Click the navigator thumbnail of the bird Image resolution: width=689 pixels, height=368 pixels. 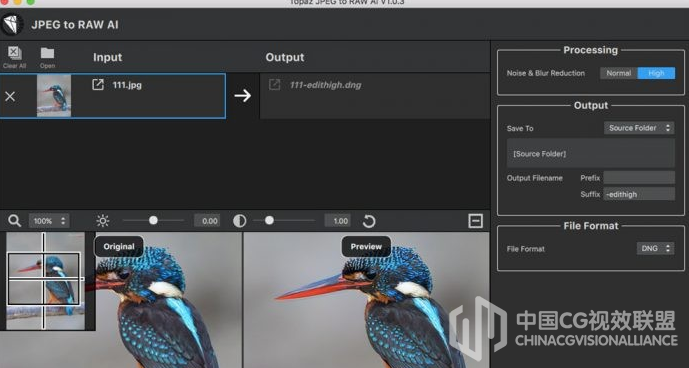click(46, 281)
